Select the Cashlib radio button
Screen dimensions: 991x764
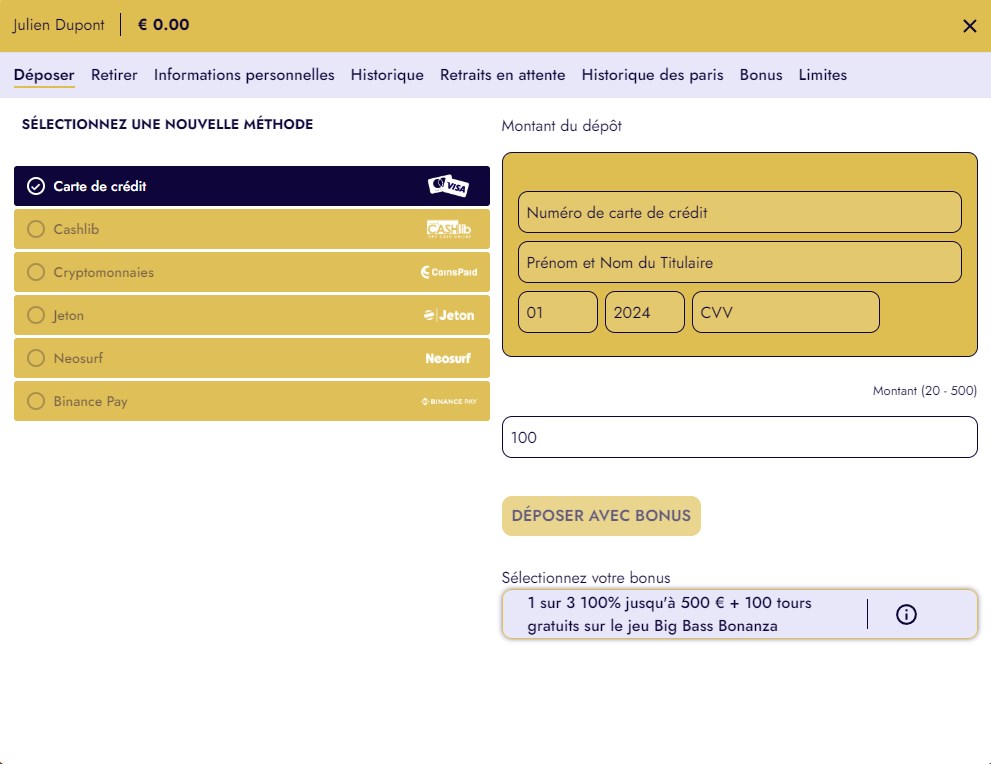36,229
